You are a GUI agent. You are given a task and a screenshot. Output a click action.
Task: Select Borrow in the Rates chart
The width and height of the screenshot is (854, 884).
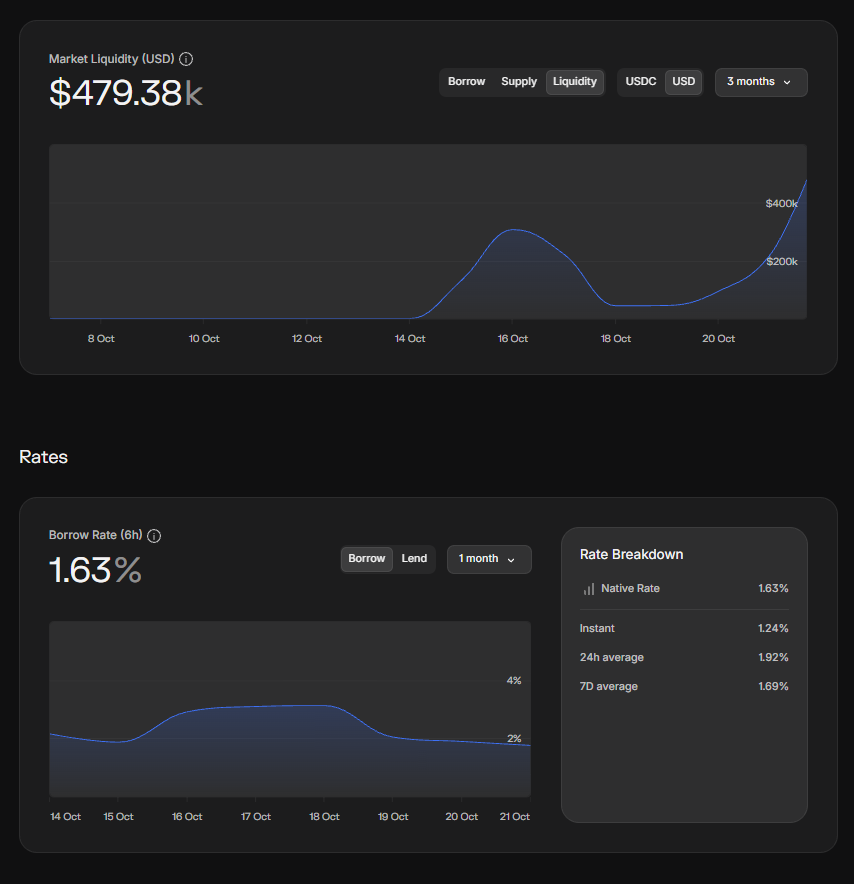366,559
